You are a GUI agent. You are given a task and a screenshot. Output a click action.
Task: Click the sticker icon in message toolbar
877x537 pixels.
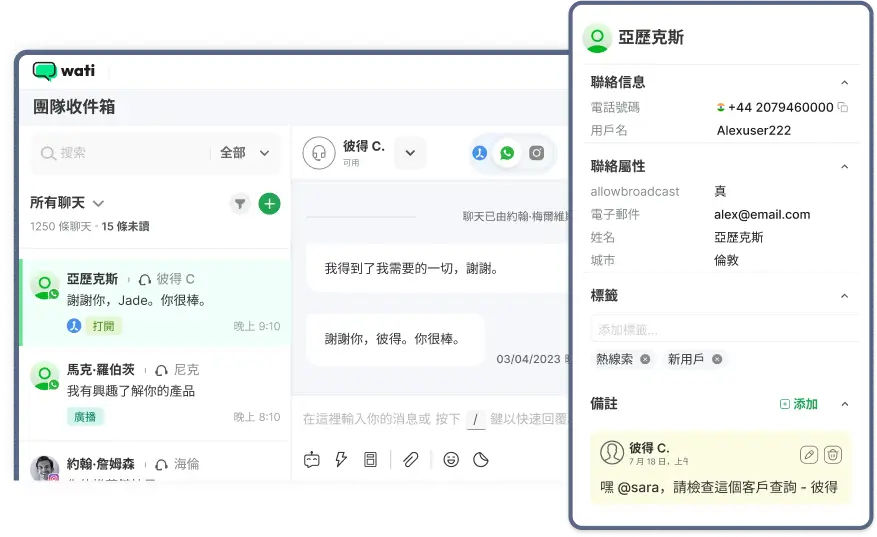click(481, 460)
